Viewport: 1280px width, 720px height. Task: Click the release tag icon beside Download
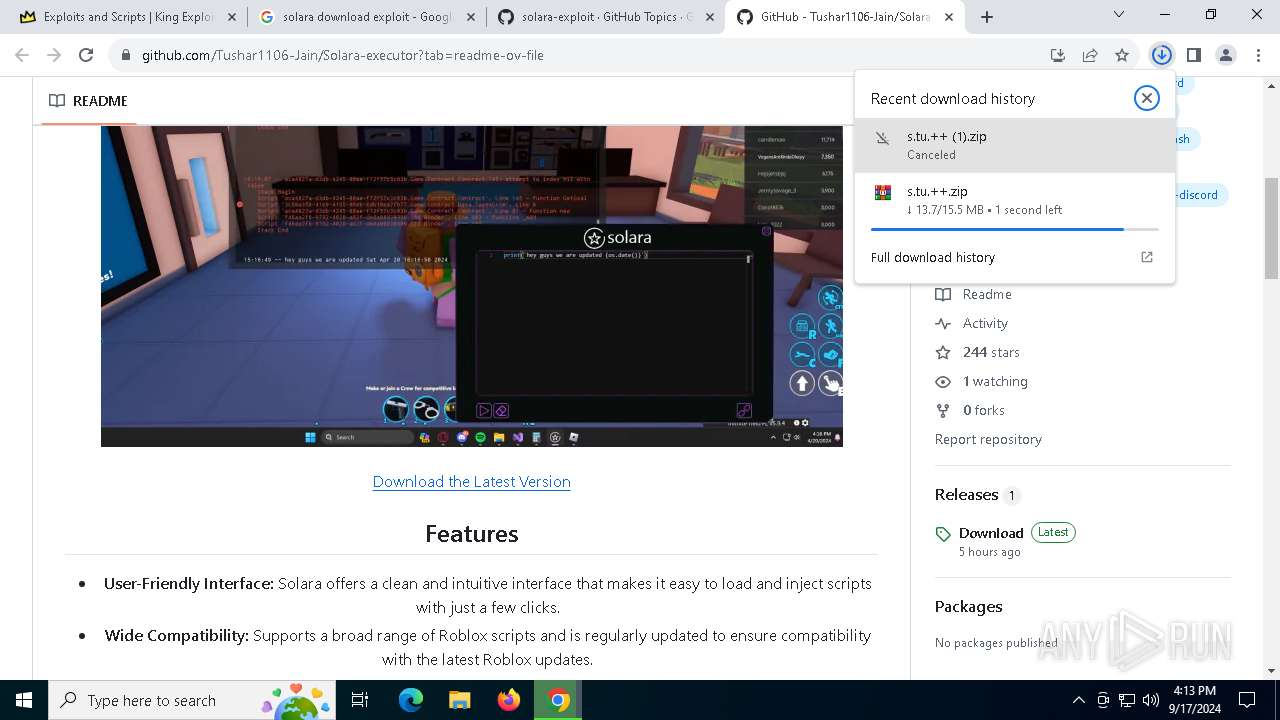[x=943, y=535]
